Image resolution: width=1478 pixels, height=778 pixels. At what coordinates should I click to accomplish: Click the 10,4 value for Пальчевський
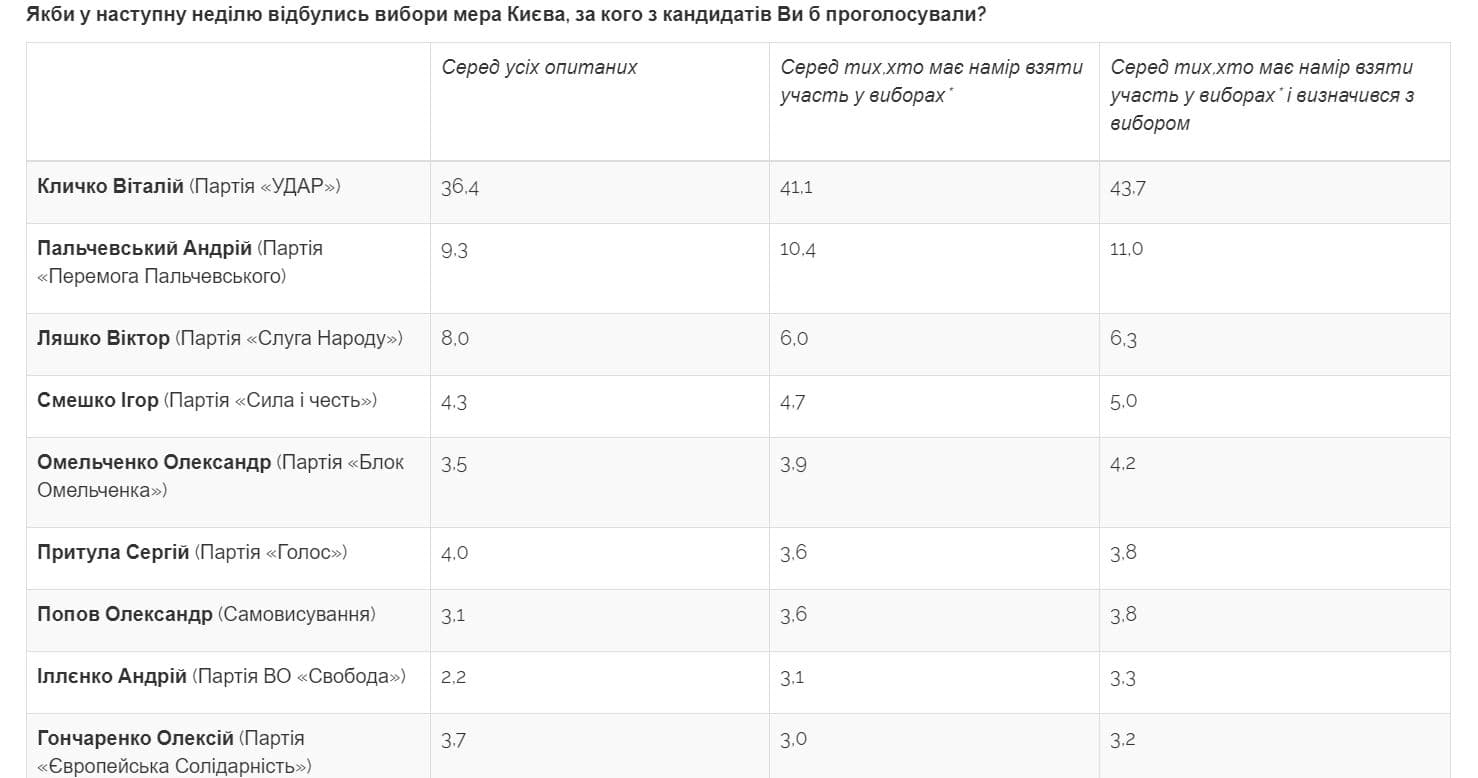click(797, 250)
